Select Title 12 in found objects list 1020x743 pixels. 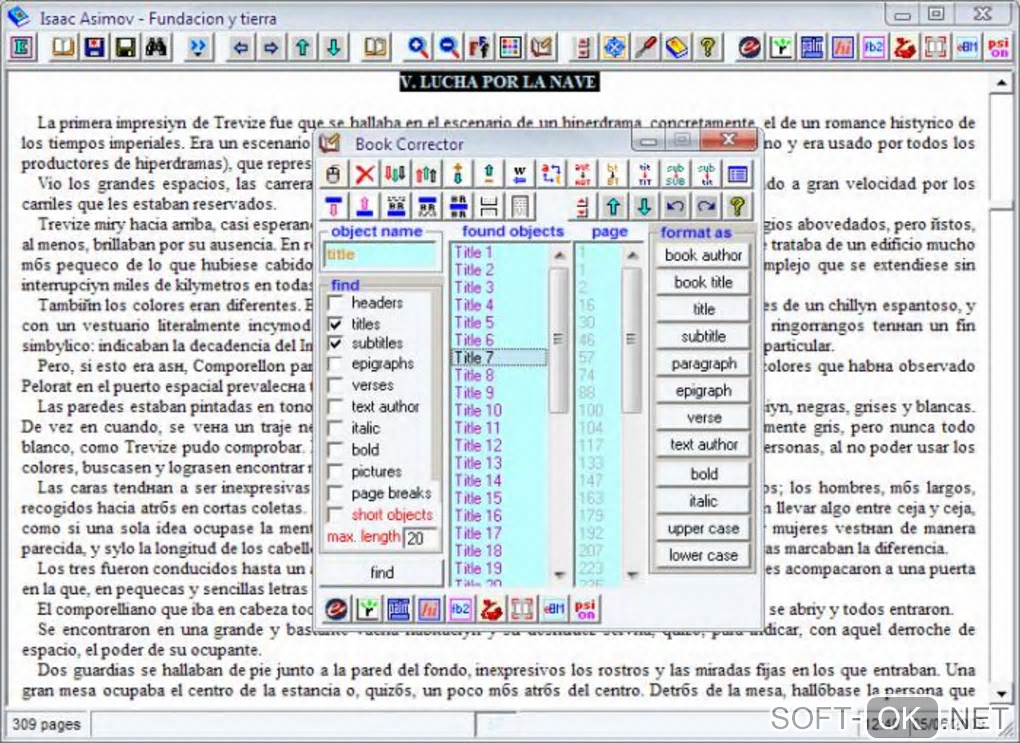click(x=500, y=446)
